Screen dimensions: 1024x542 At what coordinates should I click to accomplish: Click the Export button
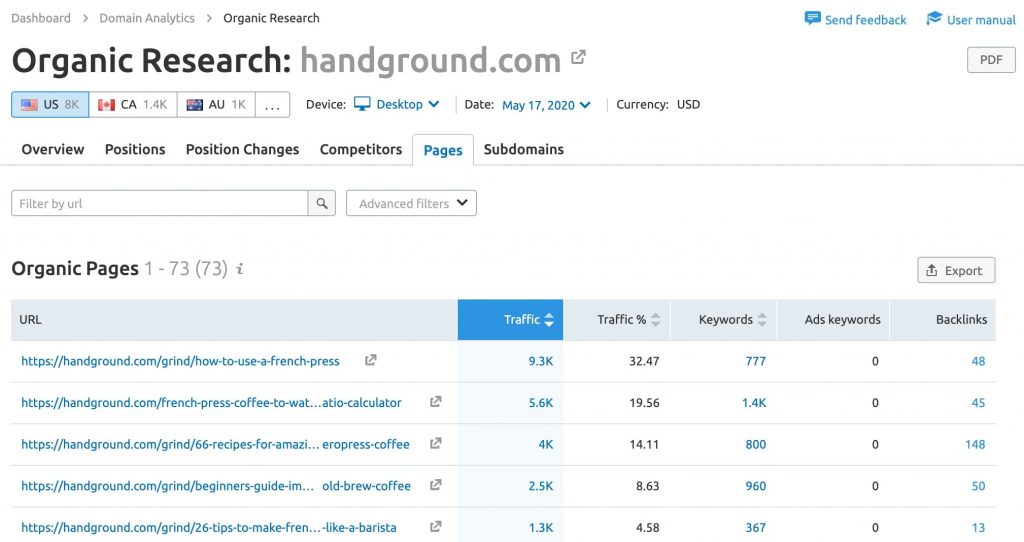tap(956, 270)
